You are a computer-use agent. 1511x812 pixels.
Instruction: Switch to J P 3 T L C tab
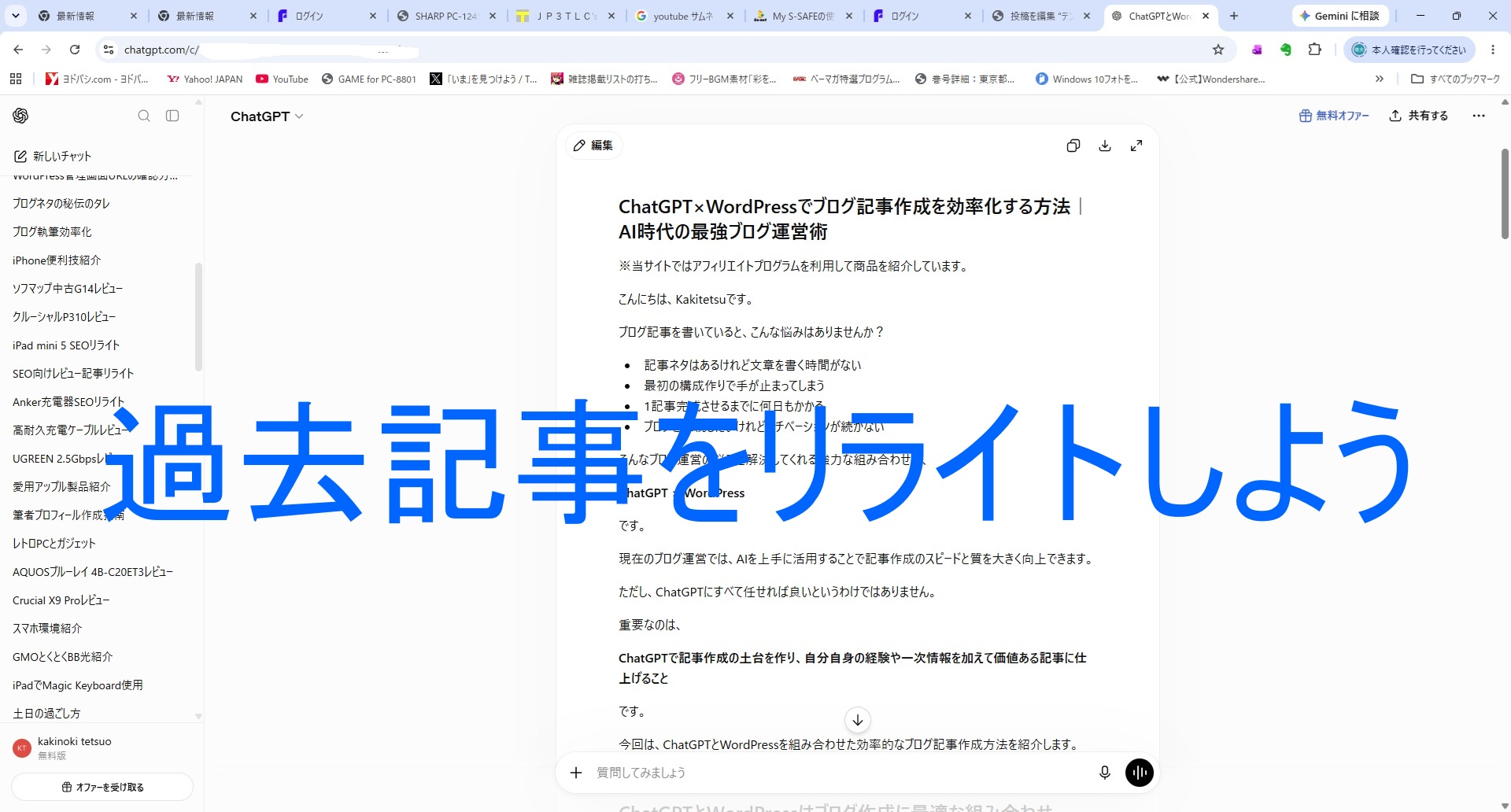565,16
